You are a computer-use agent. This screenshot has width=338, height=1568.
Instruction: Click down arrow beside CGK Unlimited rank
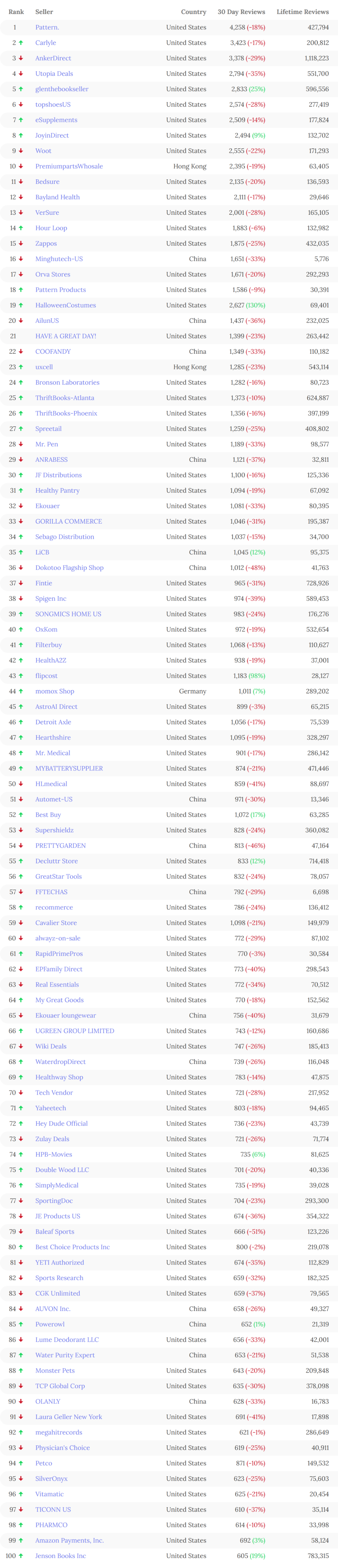point(21,1293)
